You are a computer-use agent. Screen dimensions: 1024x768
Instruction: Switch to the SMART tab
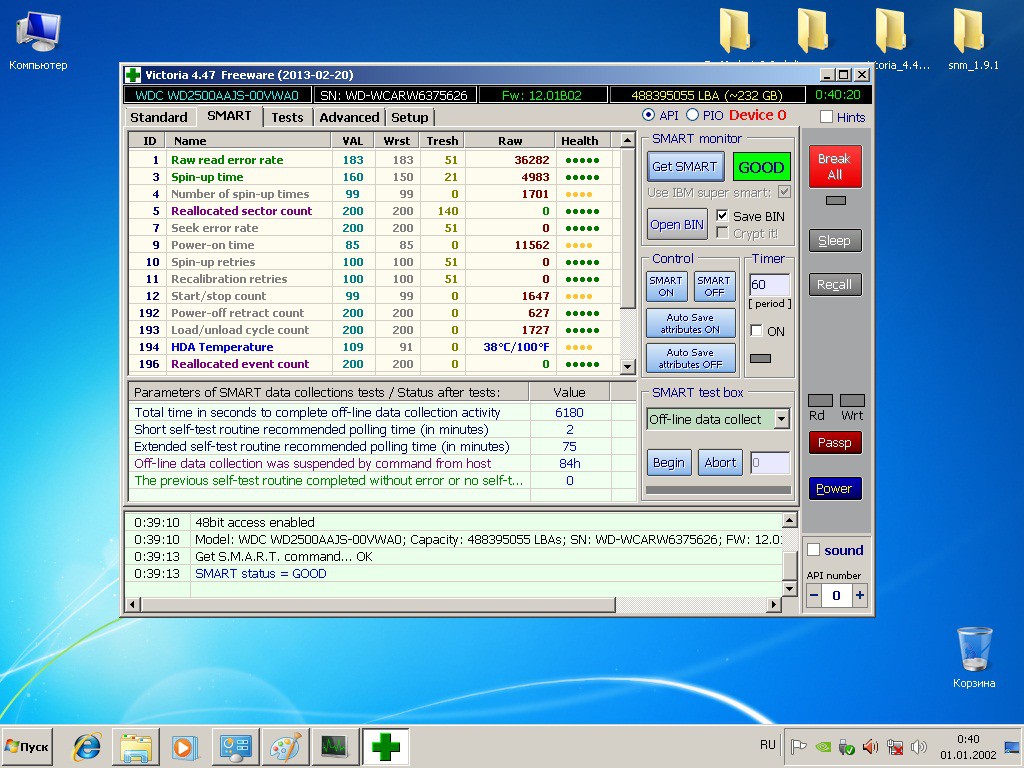tap(229, 116)
